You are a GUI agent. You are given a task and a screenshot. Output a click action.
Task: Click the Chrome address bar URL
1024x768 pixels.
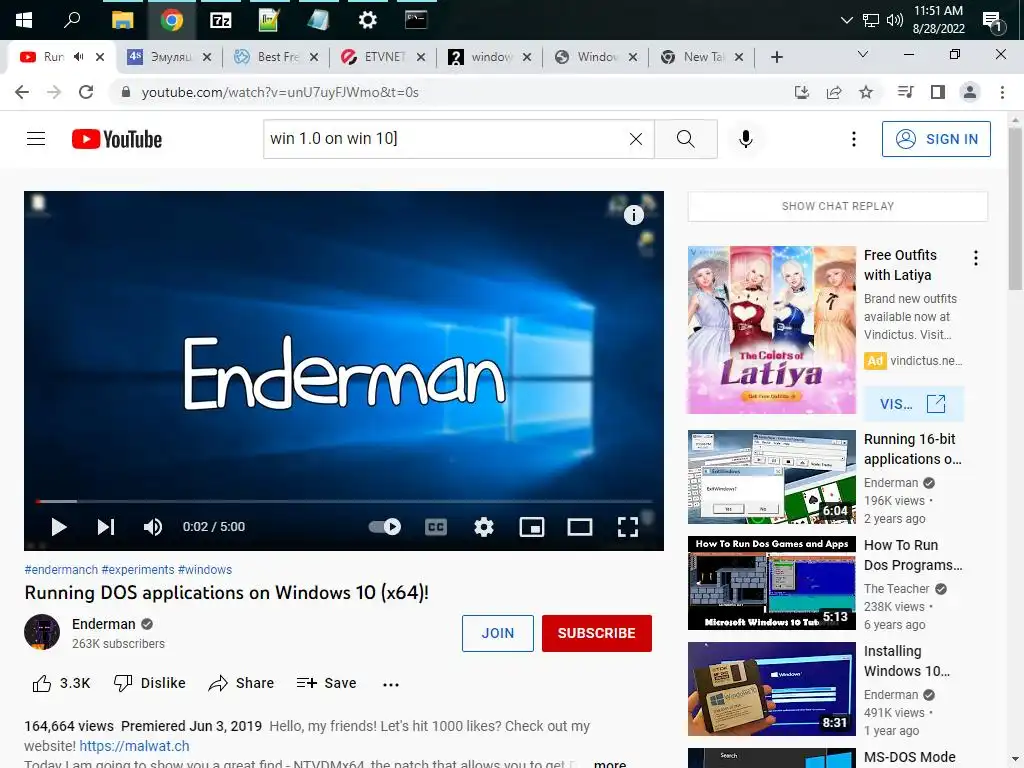click(x=280, y=92)
